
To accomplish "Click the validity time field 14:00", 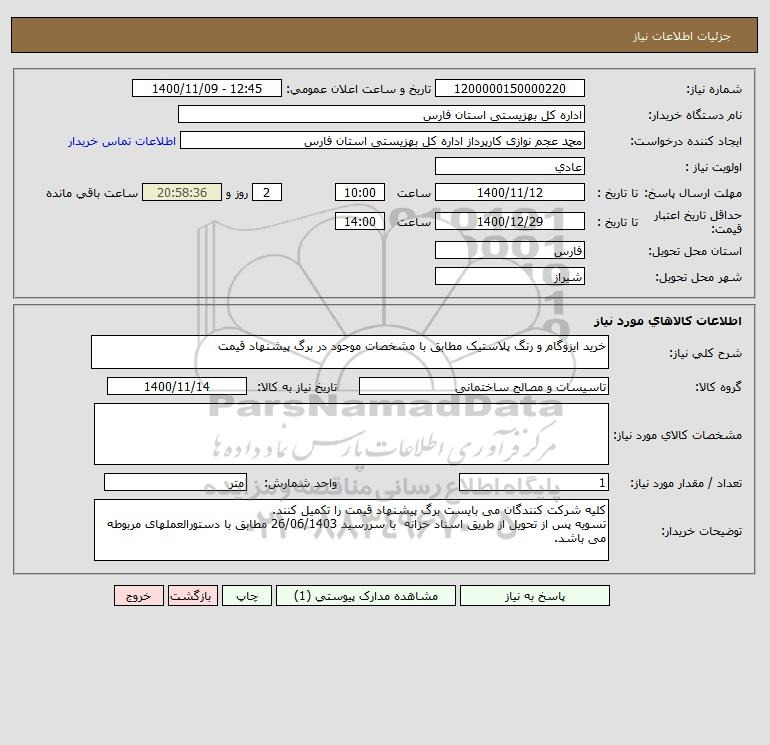I will pos(359,221).
